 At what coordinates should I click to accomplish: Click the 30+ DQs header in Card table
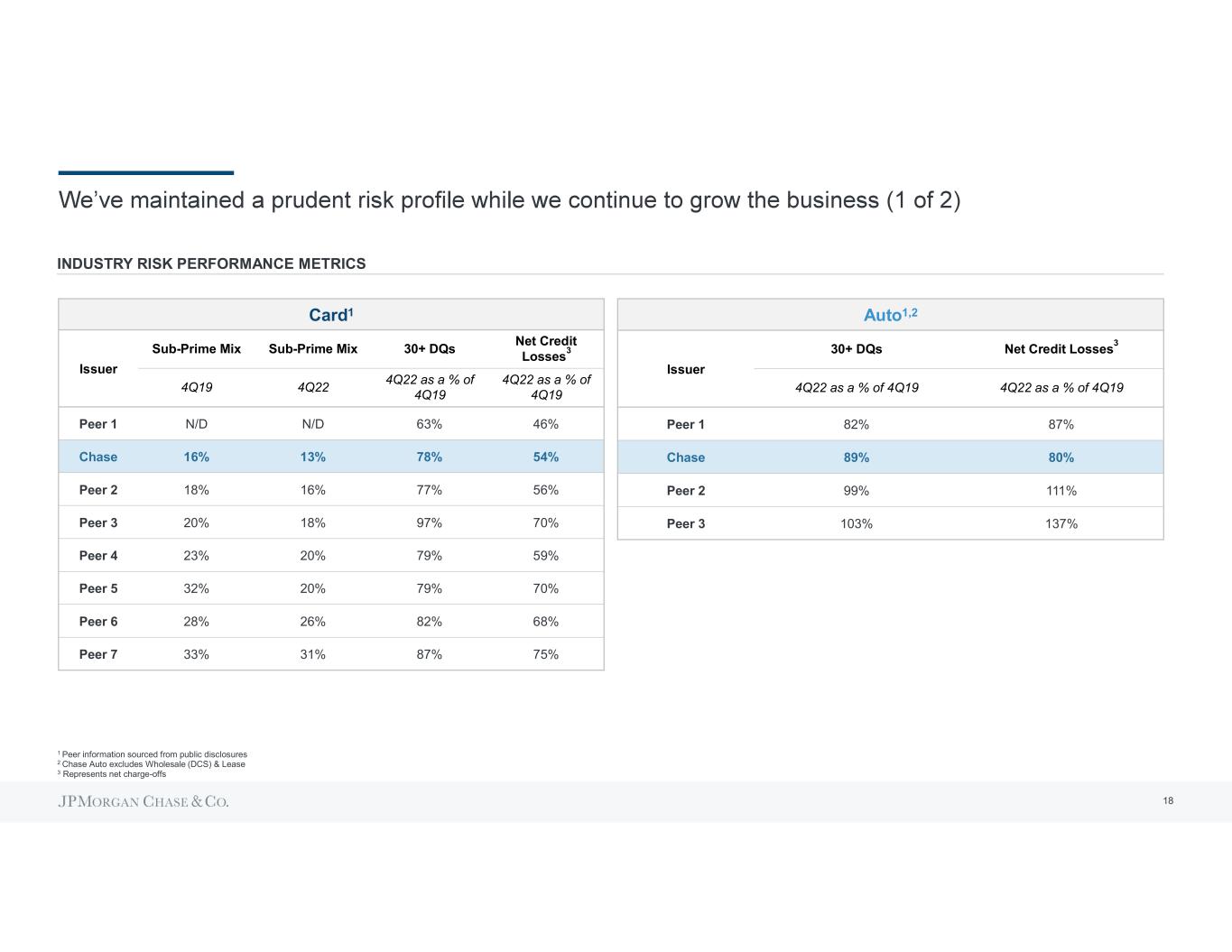[430, 348]
